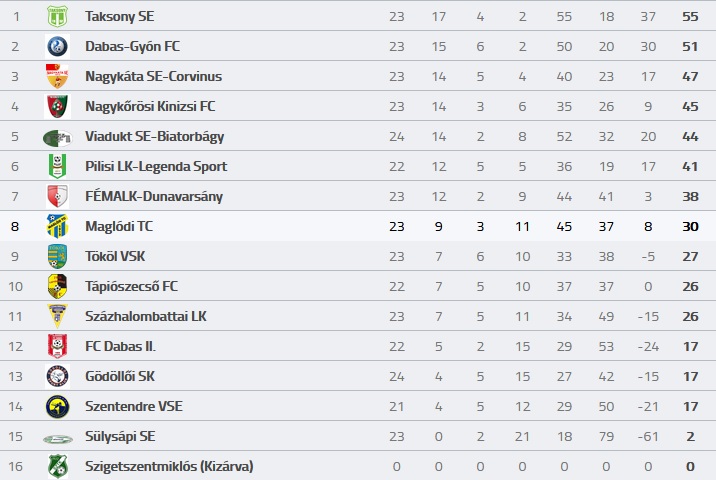Image resolution: width=716 pixels, height=480 pixels.
Task: Click the Maglódi TC blue-yellow crest
Action: coord(58,226)
